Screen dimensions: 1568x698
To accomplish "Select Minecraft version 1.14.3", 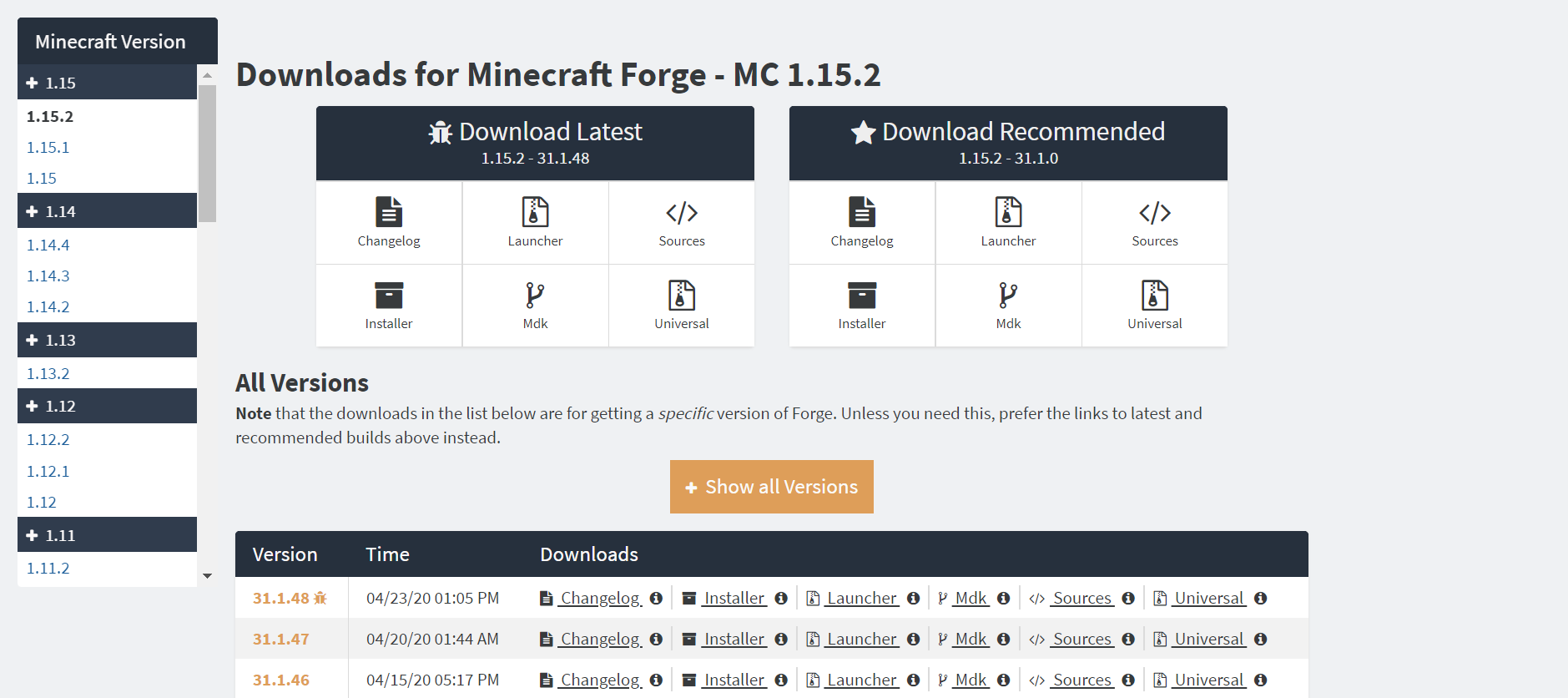I will tap(48, 276).
